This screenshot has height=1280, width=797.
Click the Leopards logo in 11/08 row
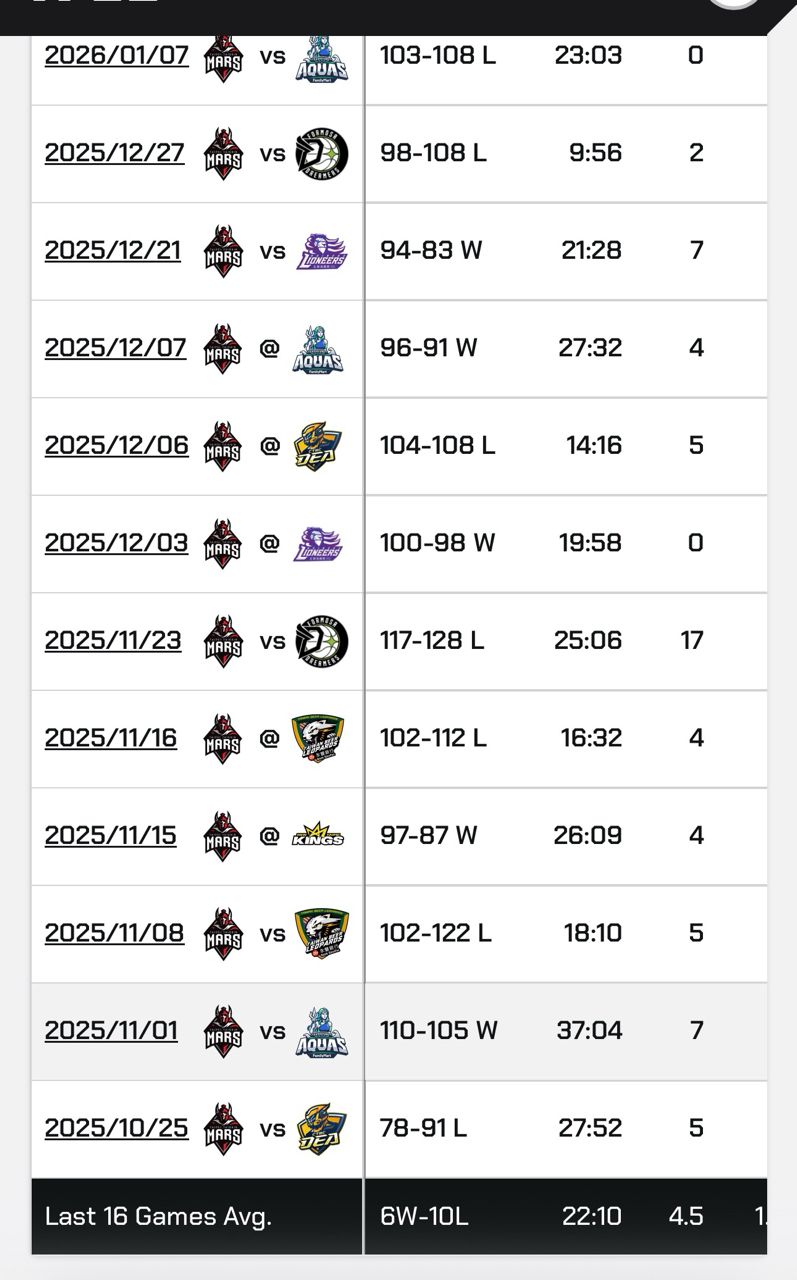pyautogui.click(x=322, y=934)
